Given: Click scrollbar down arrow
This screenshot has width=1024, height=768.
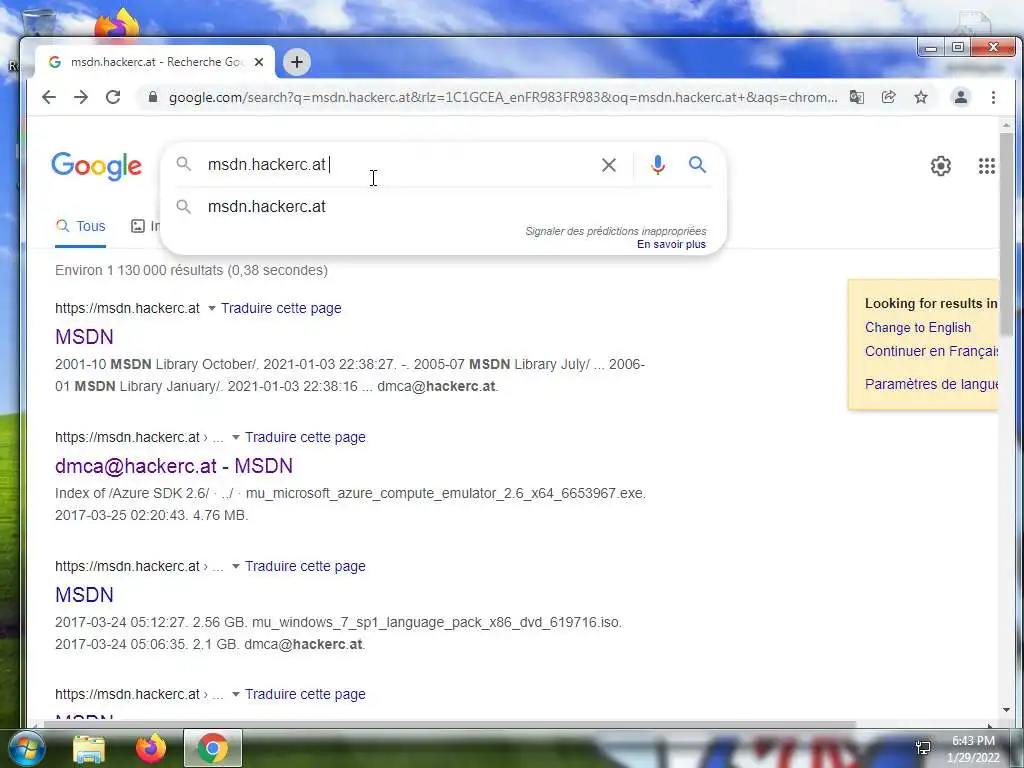Looking at the screenshot, I should (1006, 710).
